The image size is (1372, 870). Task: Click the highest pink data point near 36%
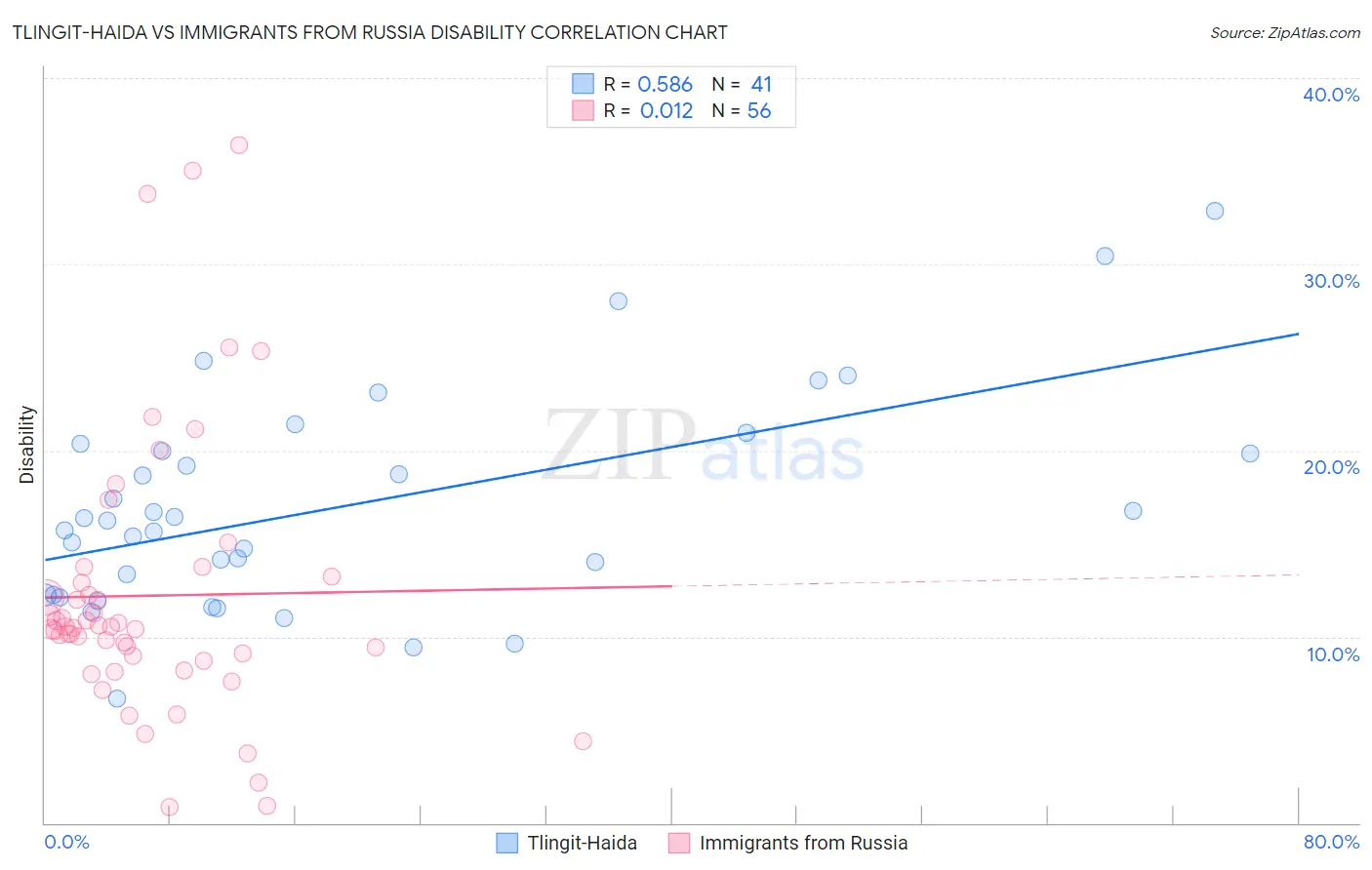[x=239, y=145]
